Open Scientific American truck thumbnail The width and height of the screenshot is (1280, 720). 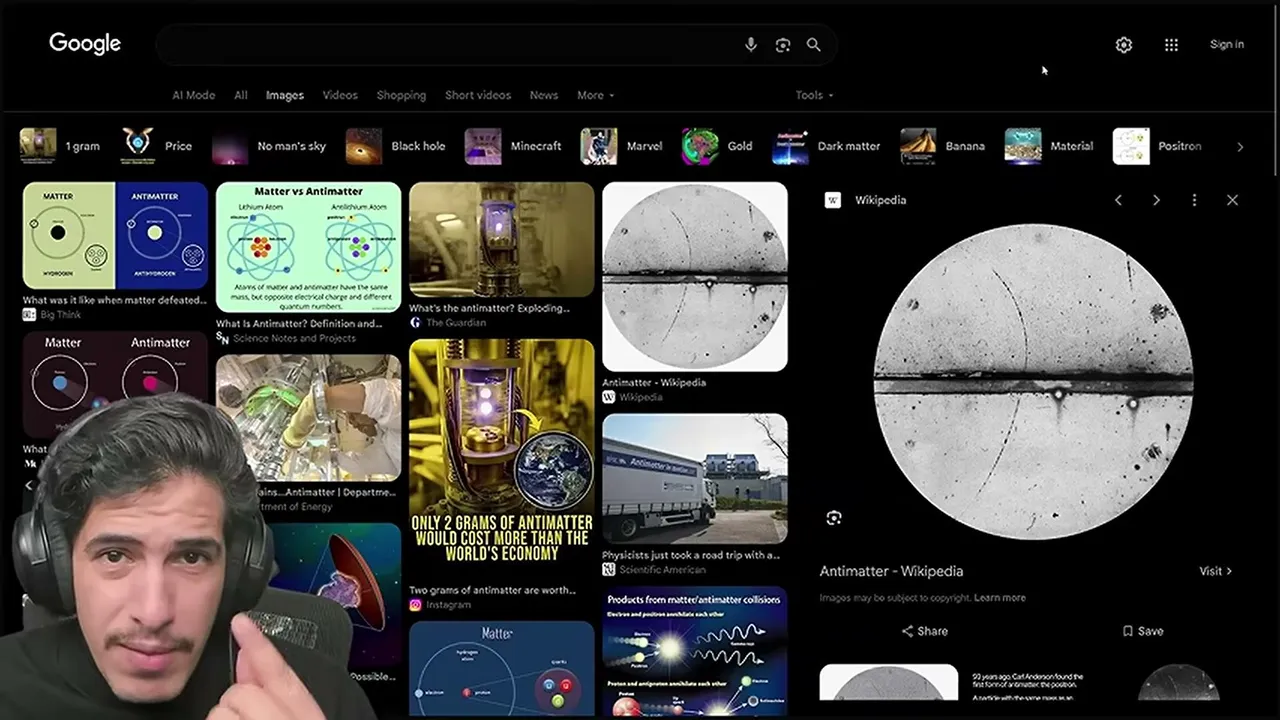tap(695, 478)
